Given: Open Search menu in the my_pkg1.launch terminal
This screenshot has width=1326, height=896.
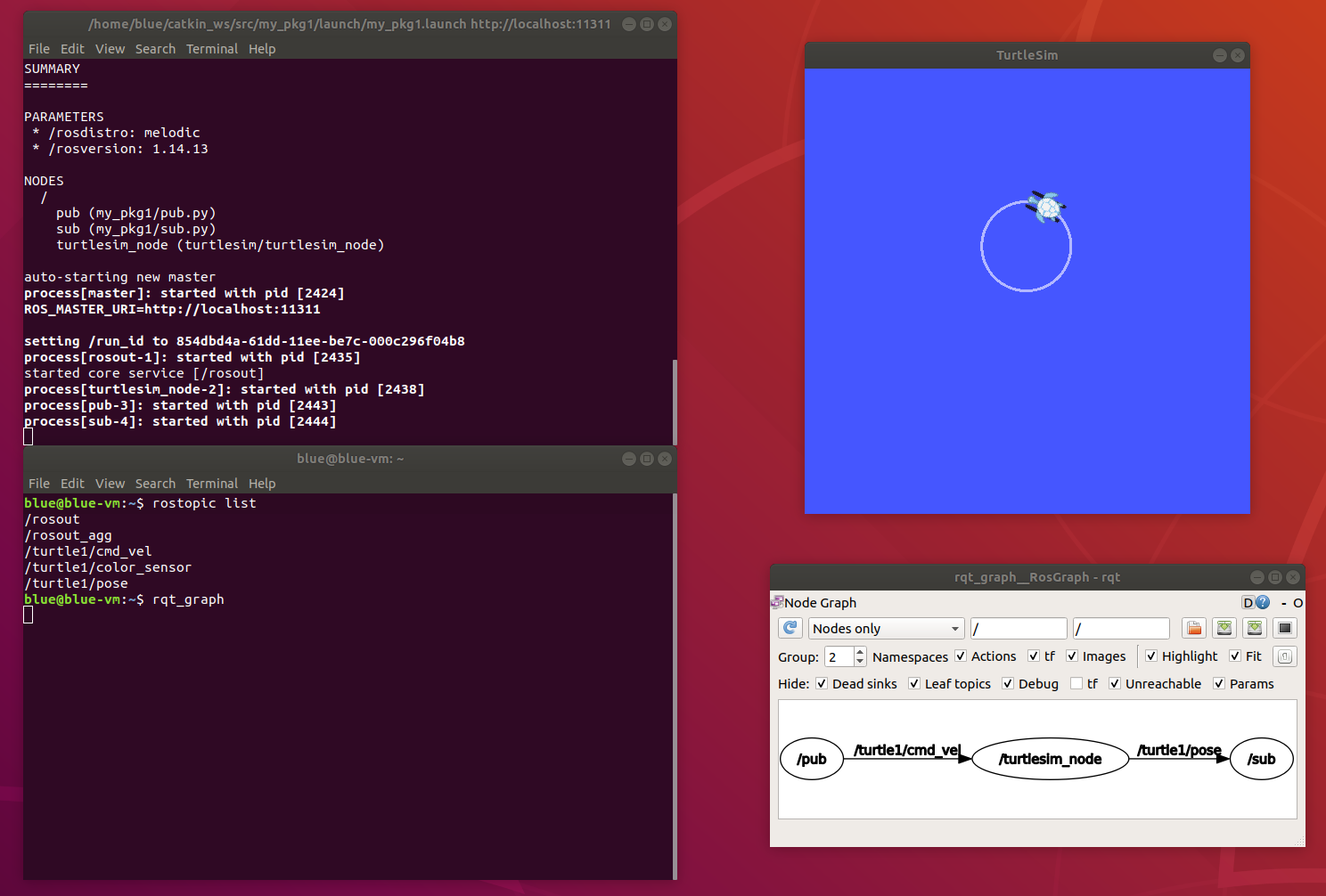Looking at the screenshot, I should [155, 49].
